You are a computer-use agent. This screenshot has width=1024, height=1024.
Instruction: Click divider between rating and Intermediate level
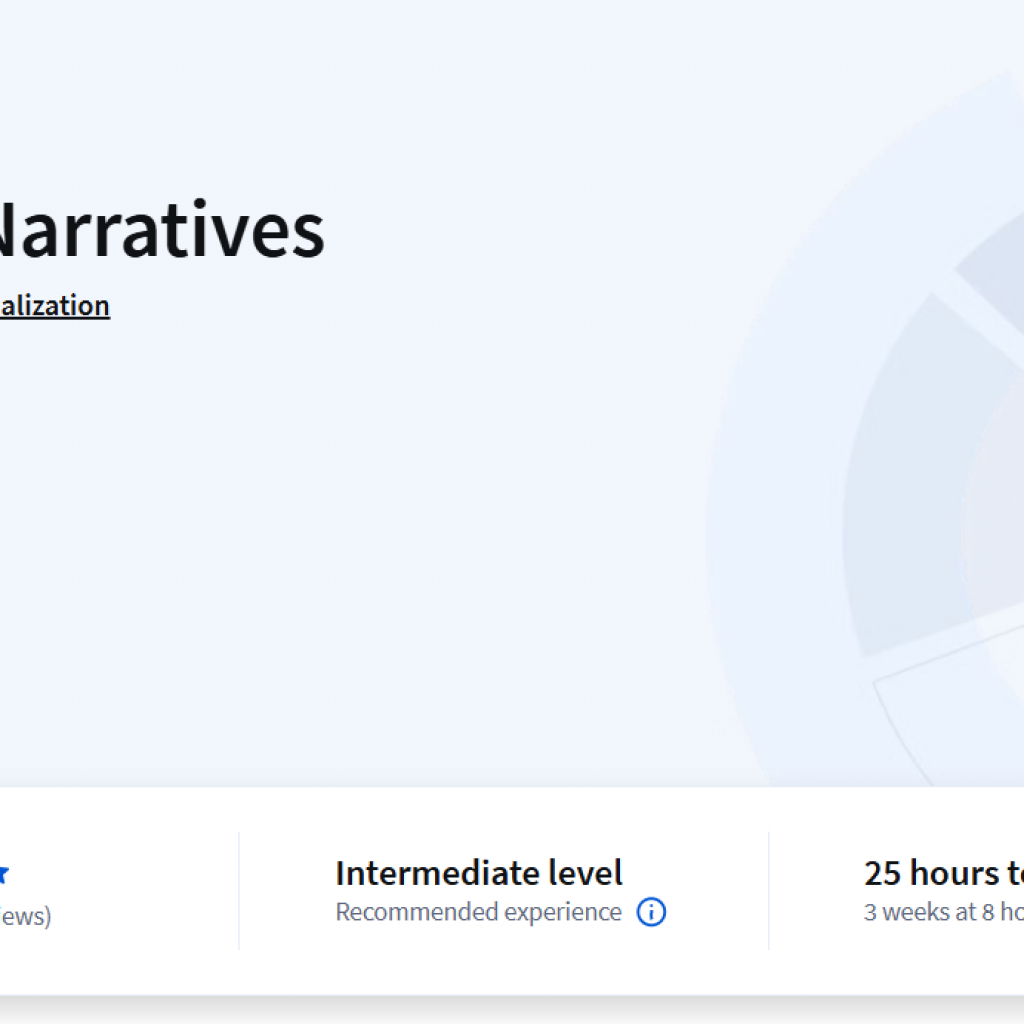click(239, 890)
